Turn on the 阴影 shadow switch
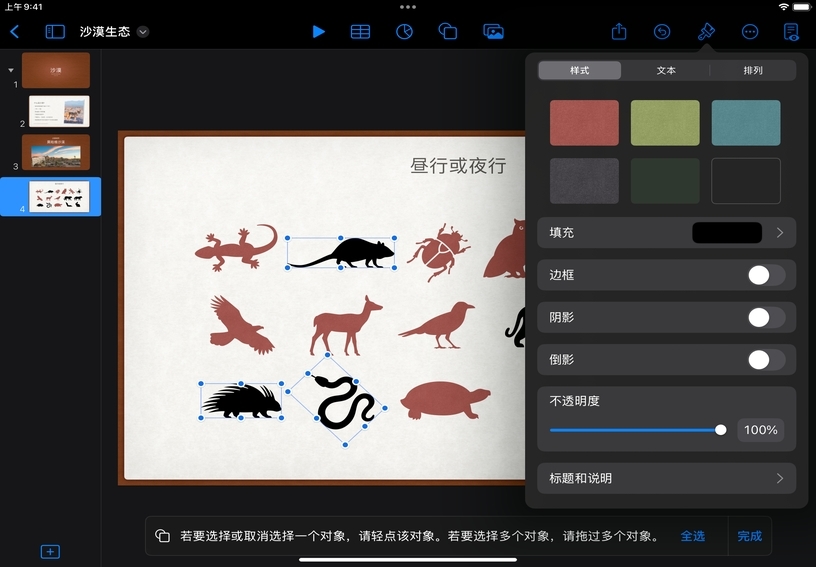 (766, 318)
